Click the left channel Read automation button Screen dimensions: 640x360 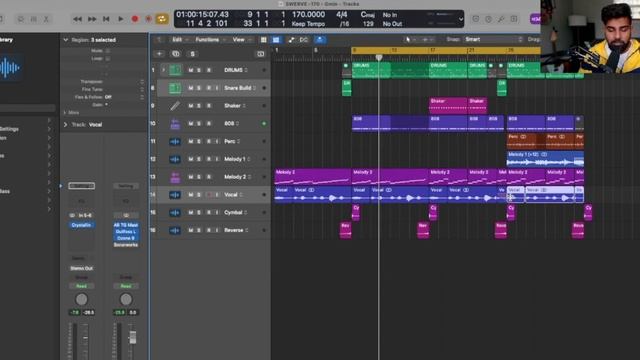coord(81,286)
